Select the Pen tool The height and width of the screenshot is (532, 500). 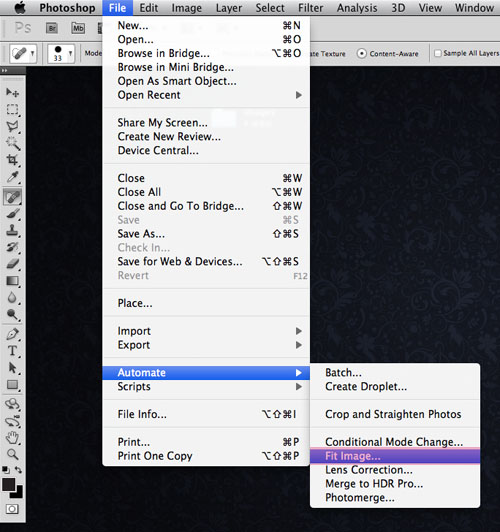13,334
